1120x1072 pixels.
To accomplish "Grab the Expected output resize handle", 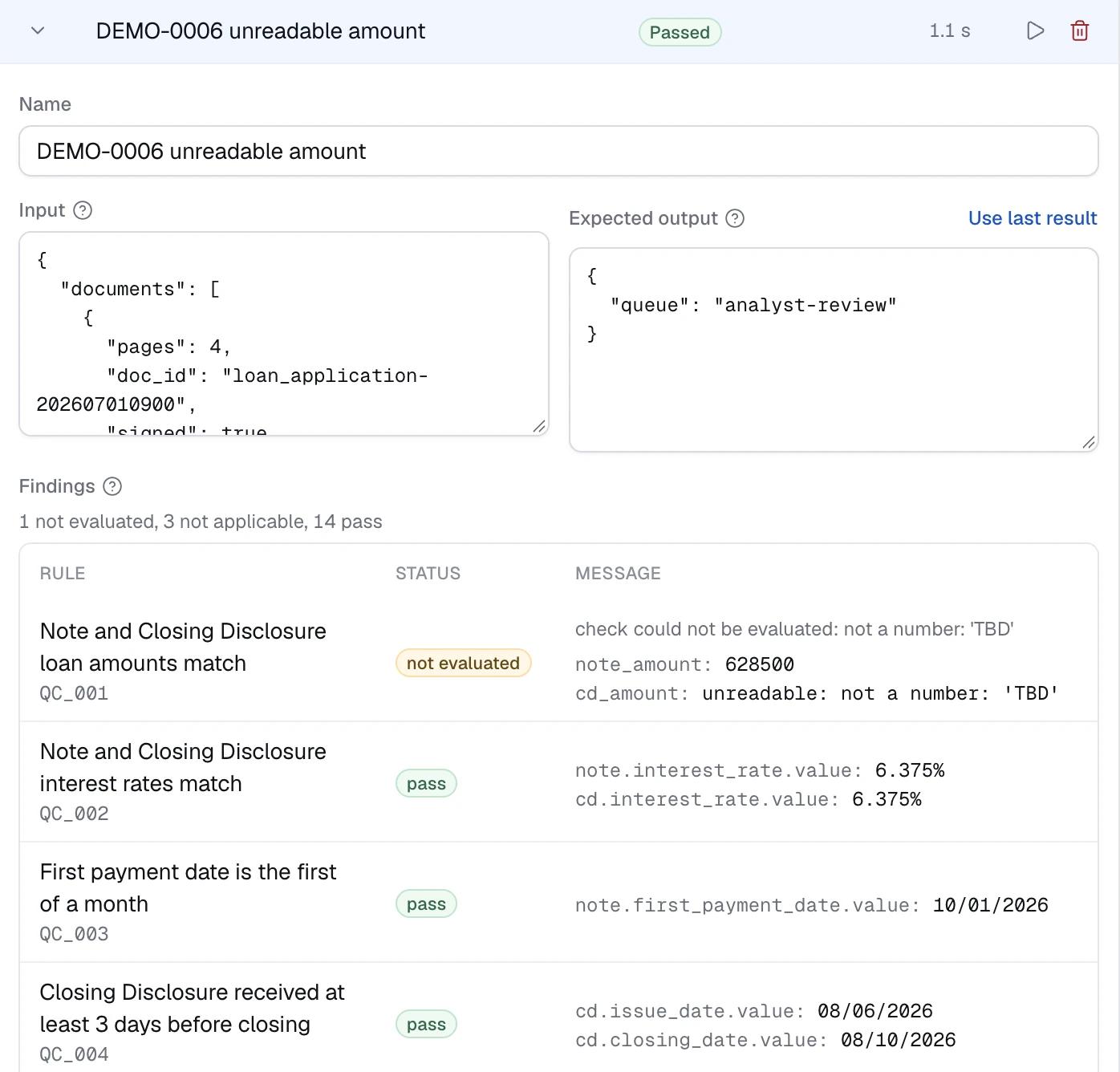I will [x=1089, y=442].
